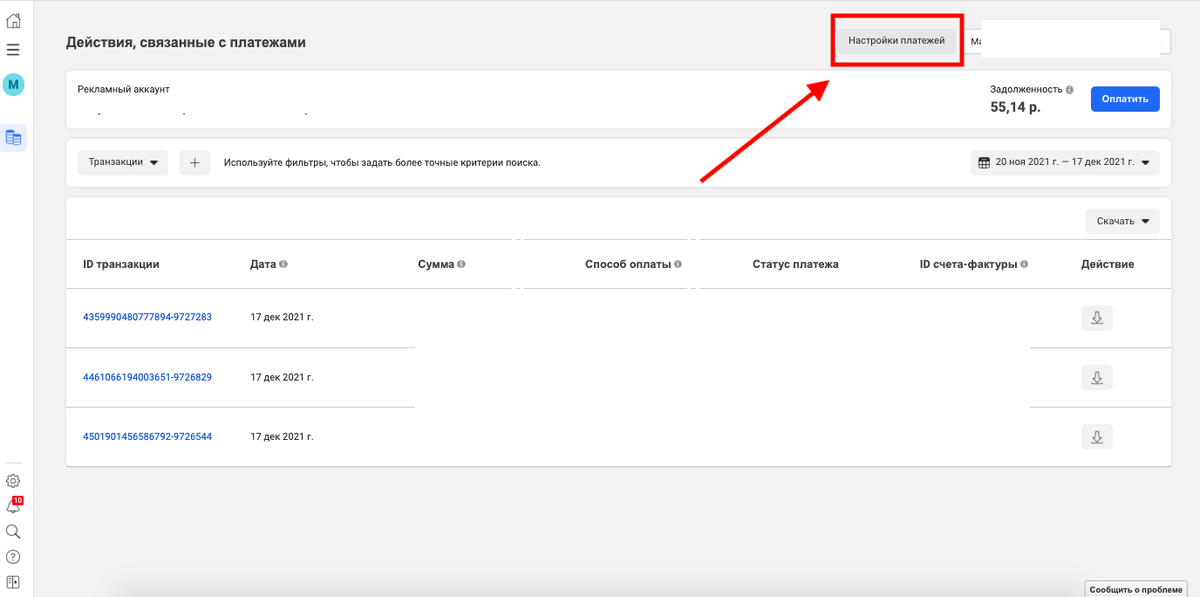Open the search magnifier icon
The width and height of the screenshot is (1200, 597).
tap(13, 532)
